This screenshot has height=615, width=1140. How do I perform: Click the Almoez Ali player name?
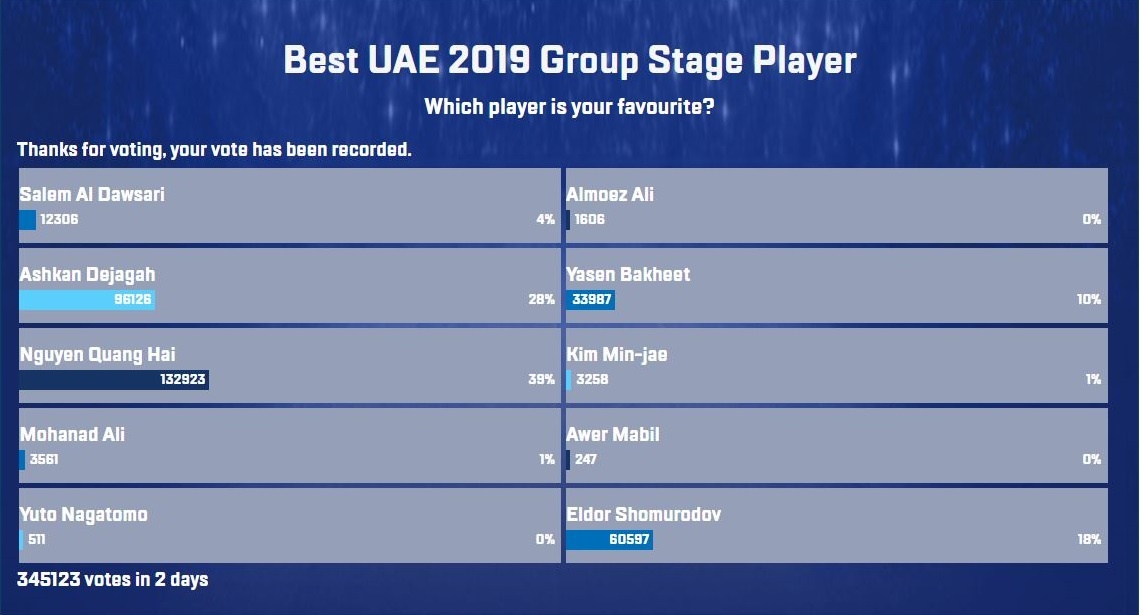(610, 195)
